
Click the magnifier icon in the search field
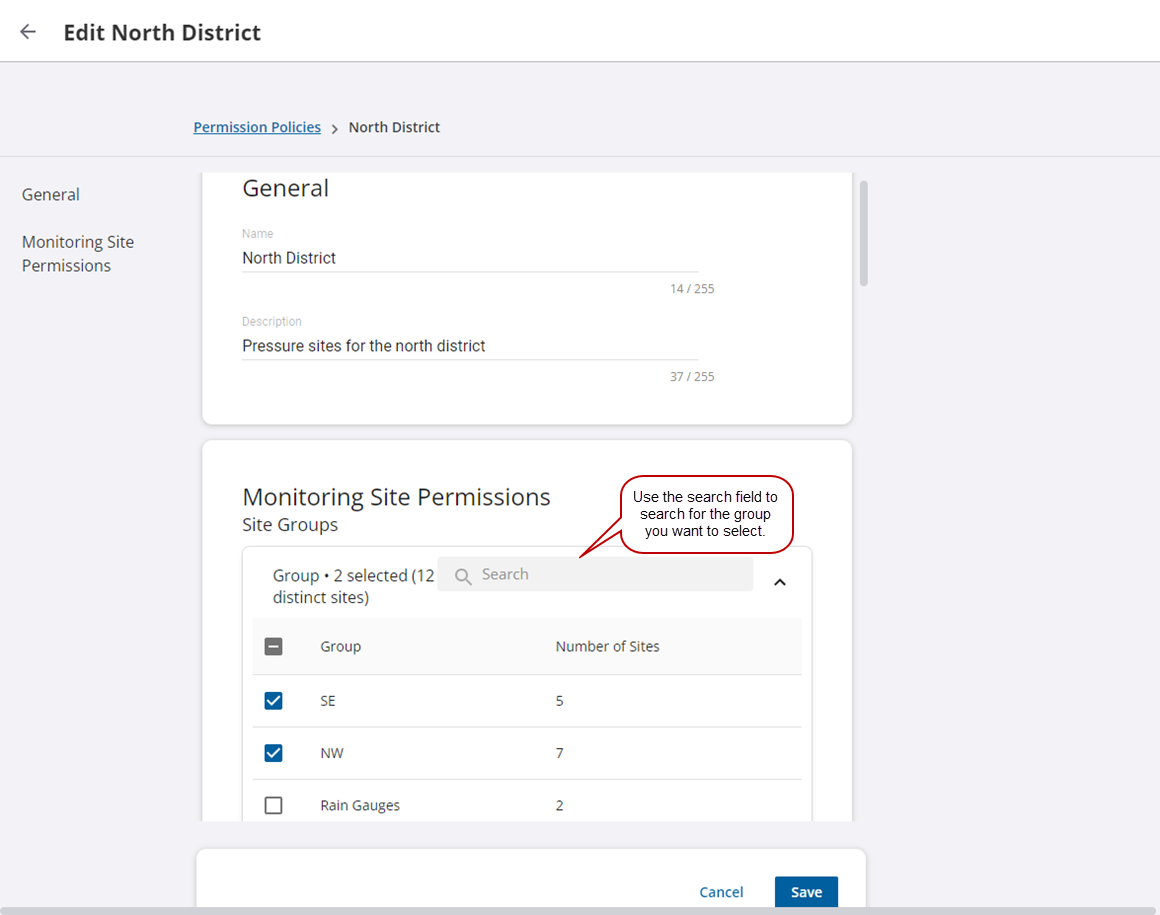[462, 575]
